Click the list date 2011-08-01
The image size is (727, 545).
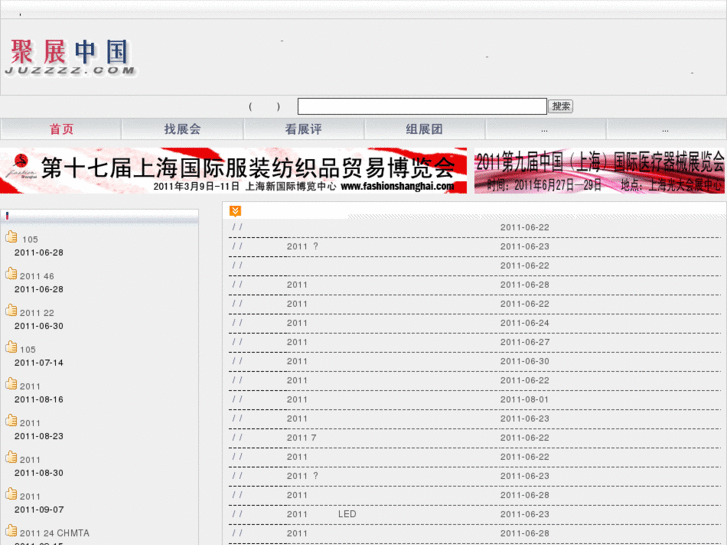(x=524, y=399)
